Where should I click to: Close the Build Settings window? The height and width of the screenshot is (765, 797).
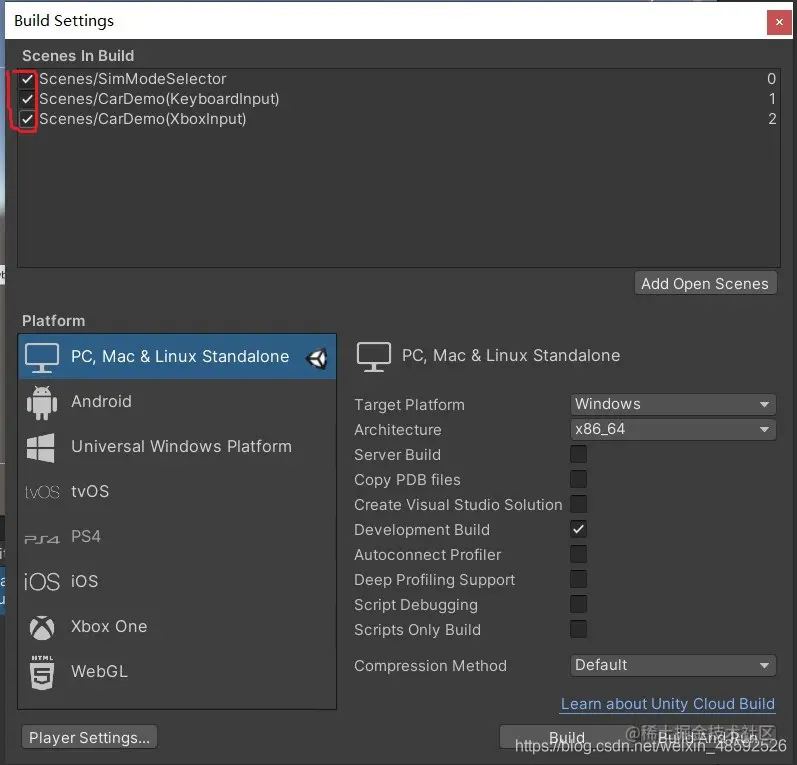tap(779, 22)
